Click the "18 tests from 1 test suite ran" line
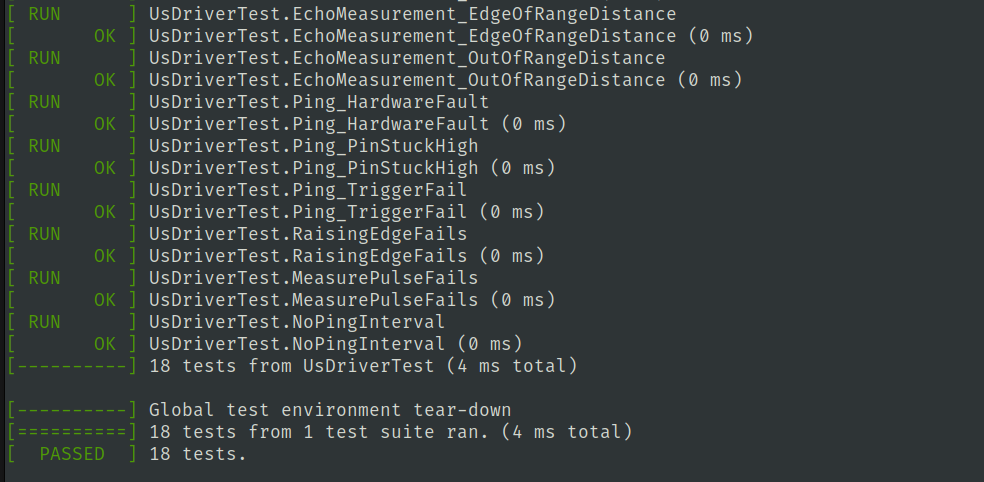The height and width of the screenshot is (482, 984). [390, 432]
